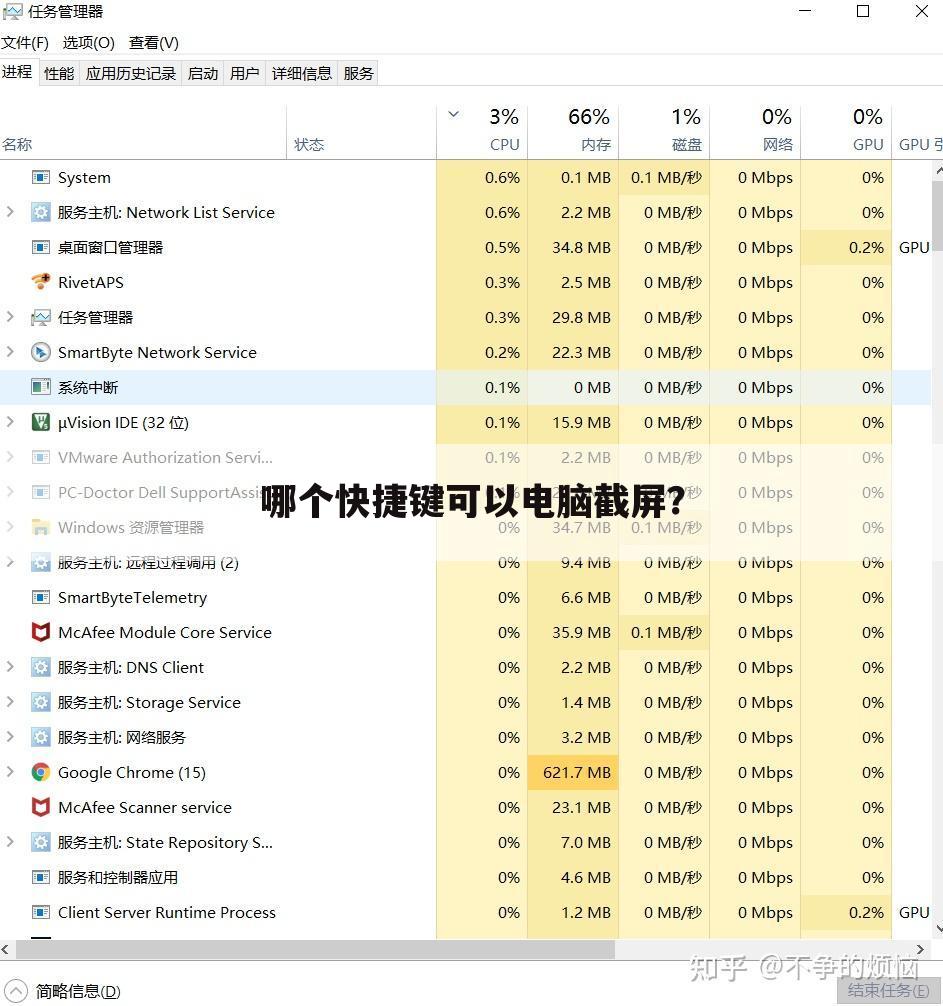The image size is (943, 1006).
Task: Expand the Google Chrome (15) group
Action: [x=10, y=772]
